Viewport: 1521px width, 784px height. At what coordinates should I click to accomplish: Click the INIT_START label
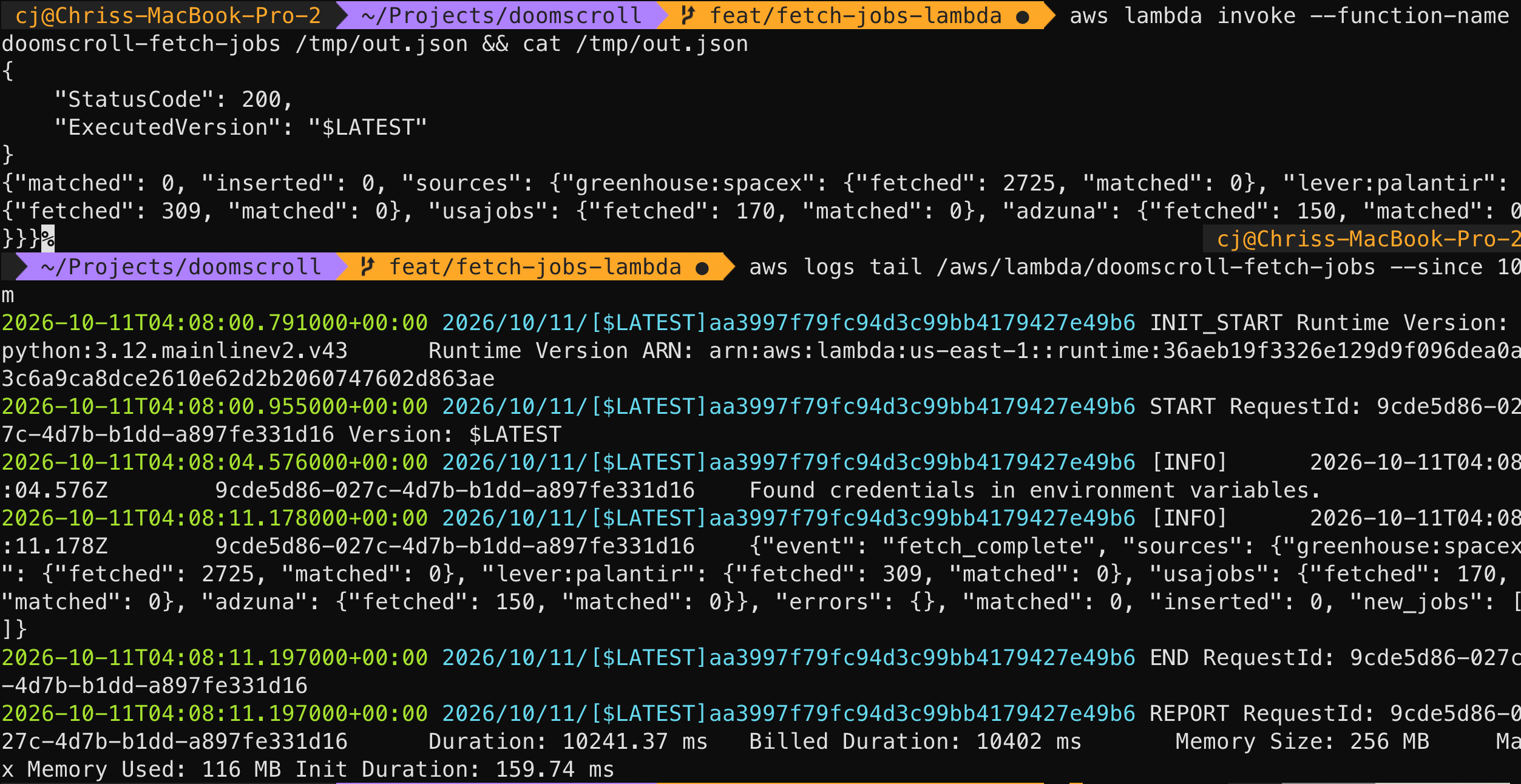click(x=1216, y=322)
